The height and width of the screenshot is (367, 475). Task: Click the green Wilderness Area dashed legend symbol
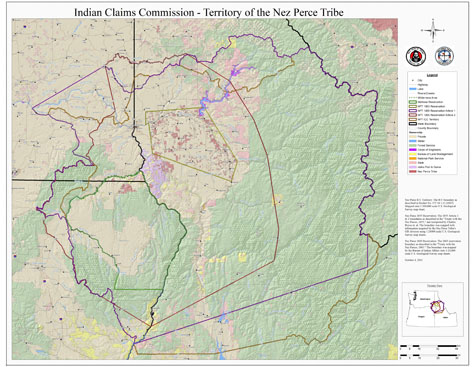(x=413, y=98)
